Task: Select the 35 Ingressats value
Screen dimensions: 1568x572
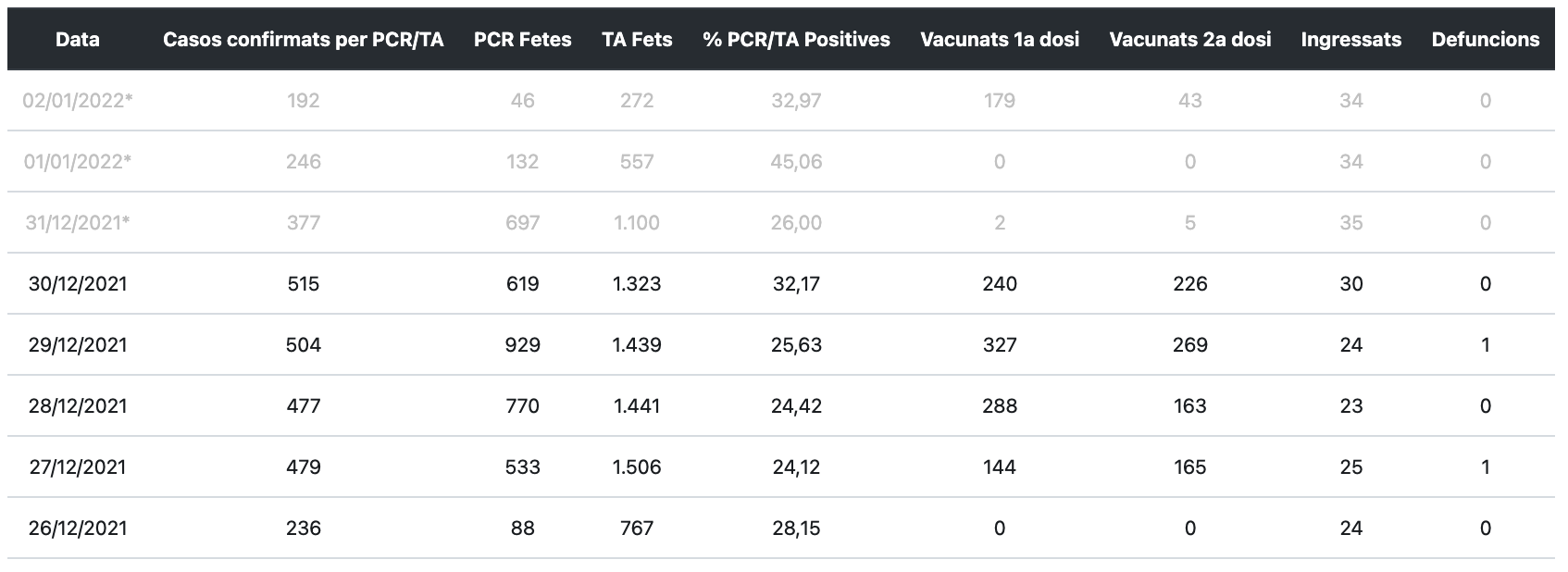Action: coord(1350,222)
